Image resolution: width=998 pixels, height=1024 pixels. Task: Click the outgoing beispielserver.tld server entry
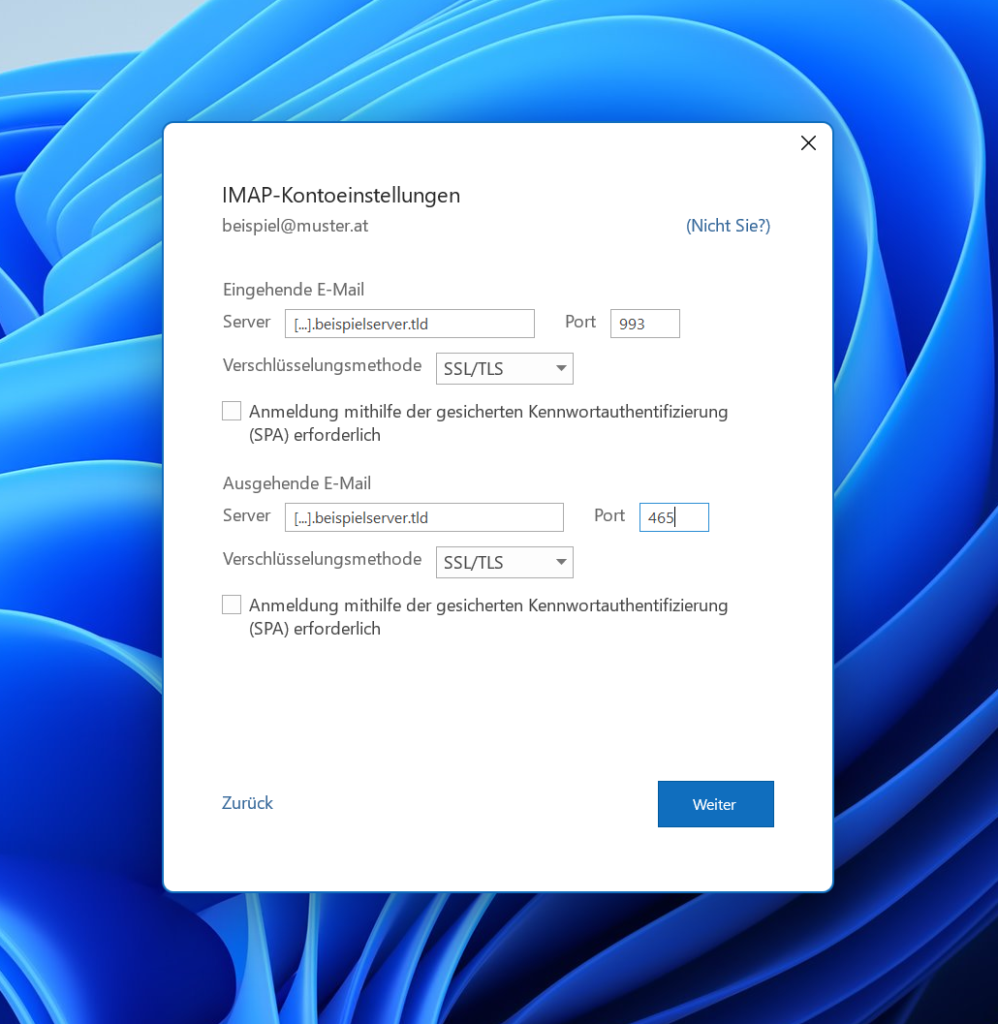424,517
